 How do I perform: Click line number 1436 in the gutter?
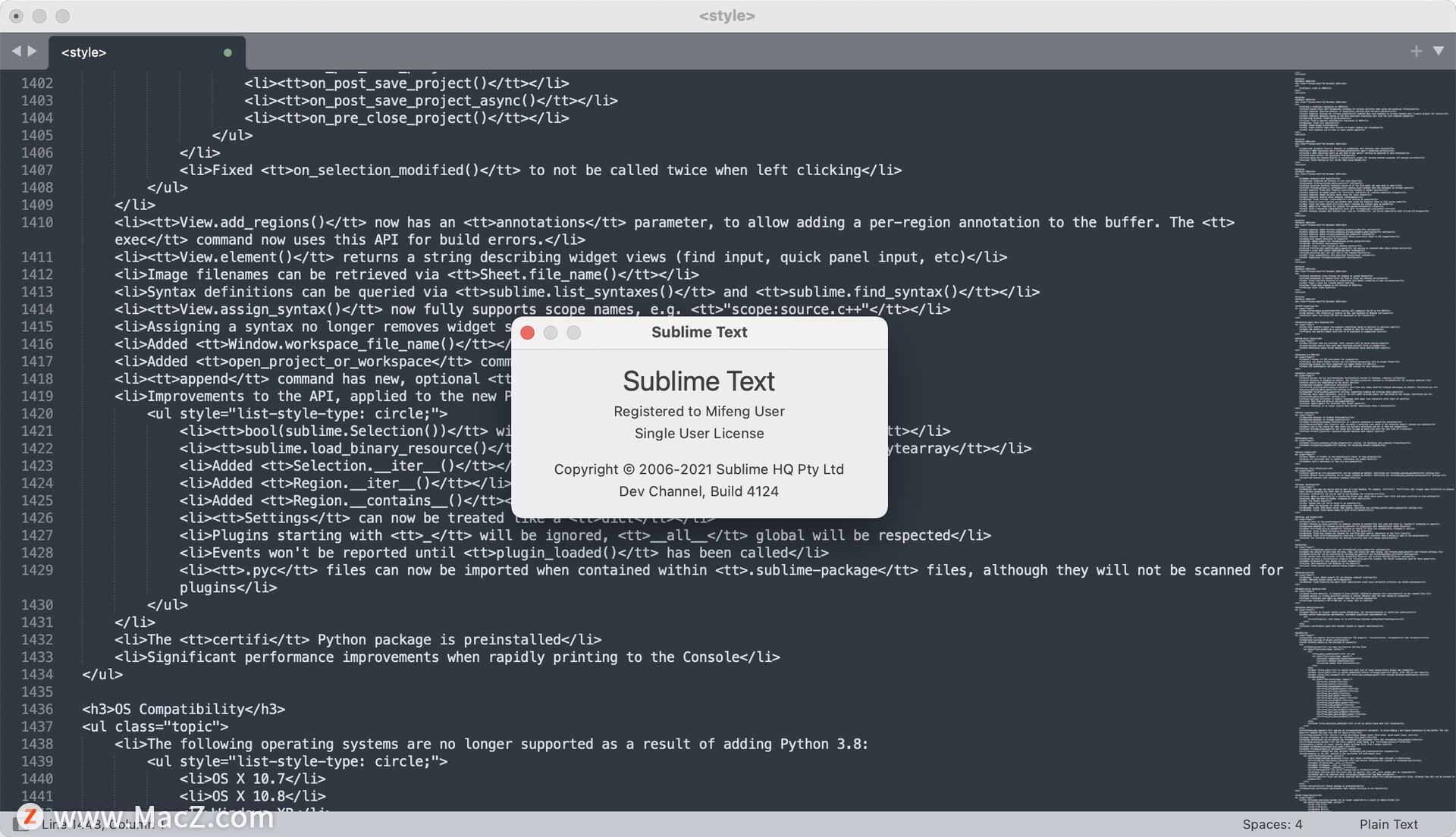(x=37, y=709)
